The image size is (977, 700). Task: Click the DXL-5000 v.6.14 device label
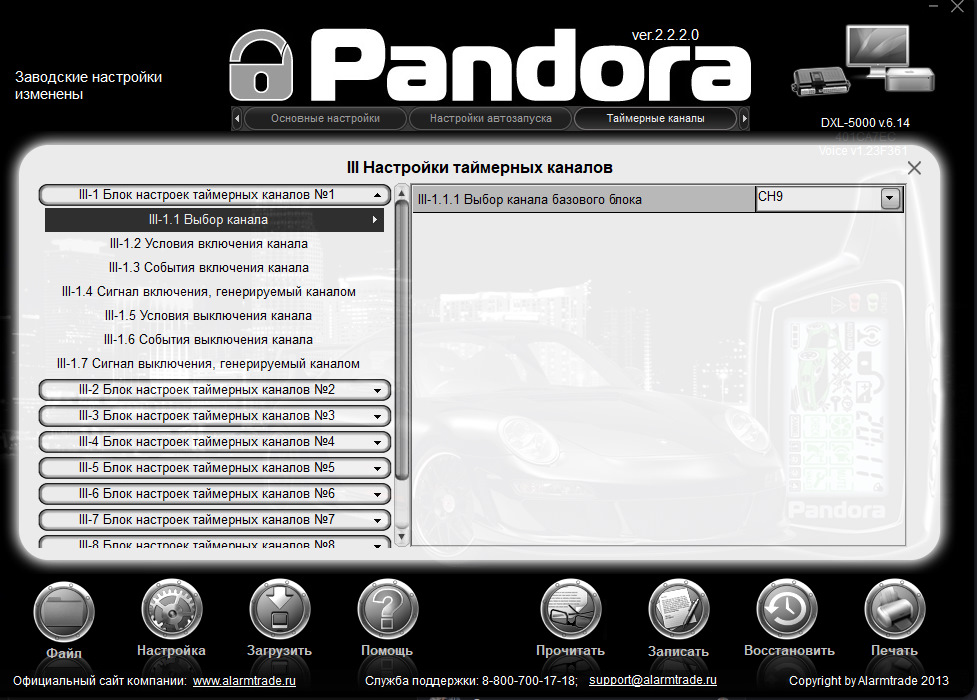coord(865,123)
